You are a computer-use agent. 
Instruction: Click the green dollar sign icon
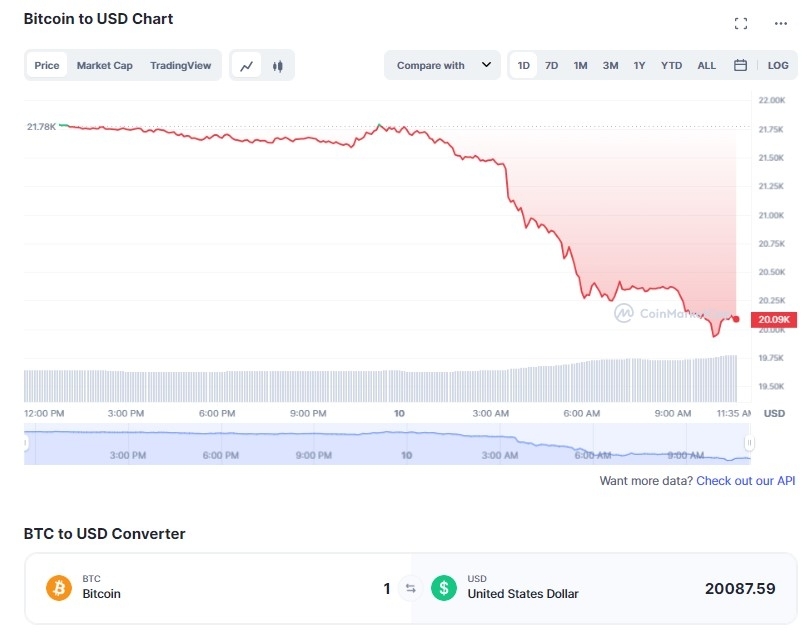pos(444,588)
